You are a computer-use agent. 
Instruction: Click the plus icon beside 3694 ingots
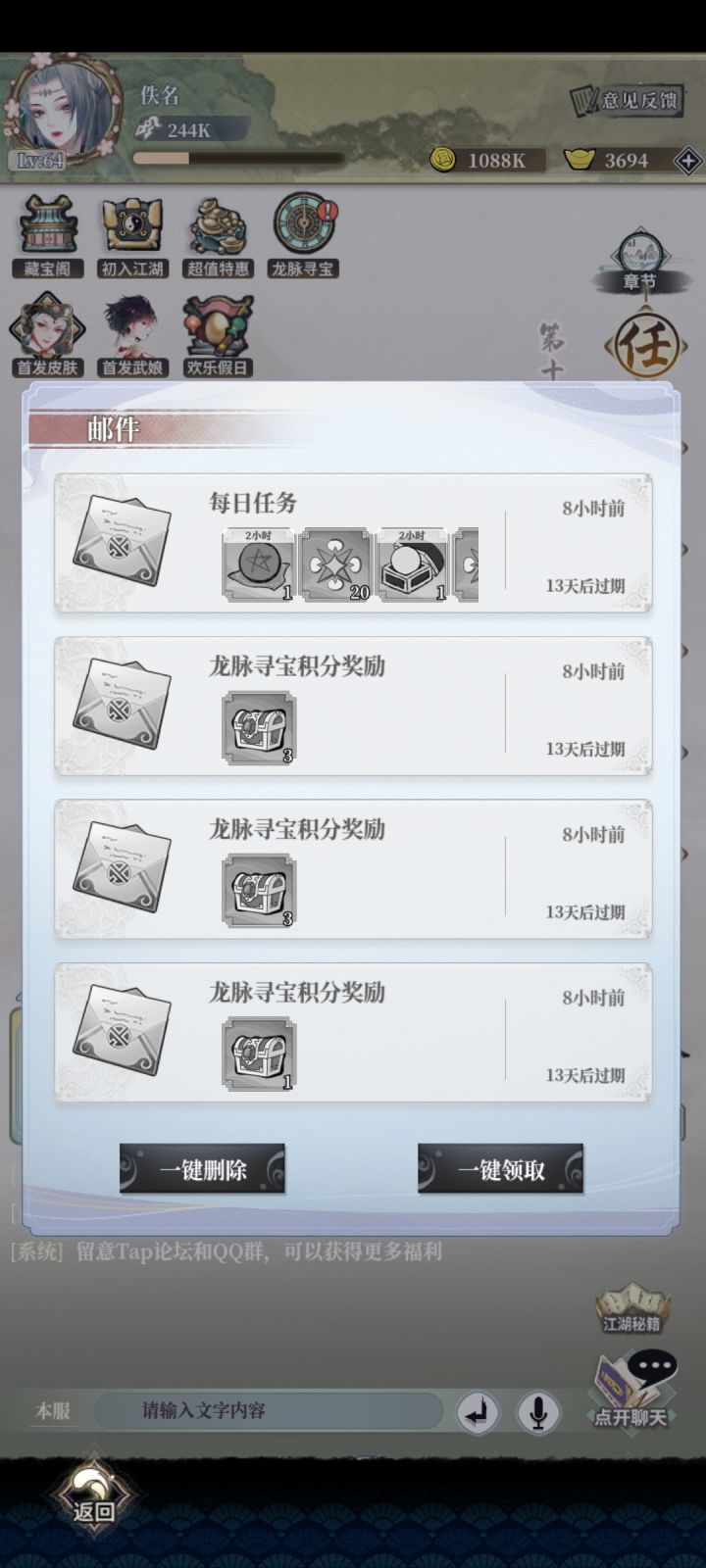[x=688, y=161]
